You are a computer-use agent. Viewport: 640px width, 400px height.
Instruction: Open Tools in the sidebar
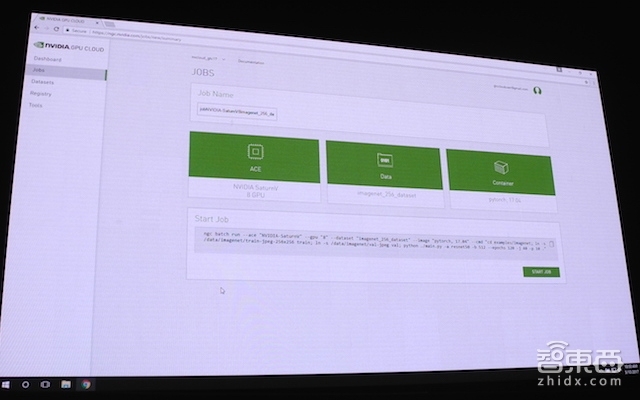(x=36, y=104)
